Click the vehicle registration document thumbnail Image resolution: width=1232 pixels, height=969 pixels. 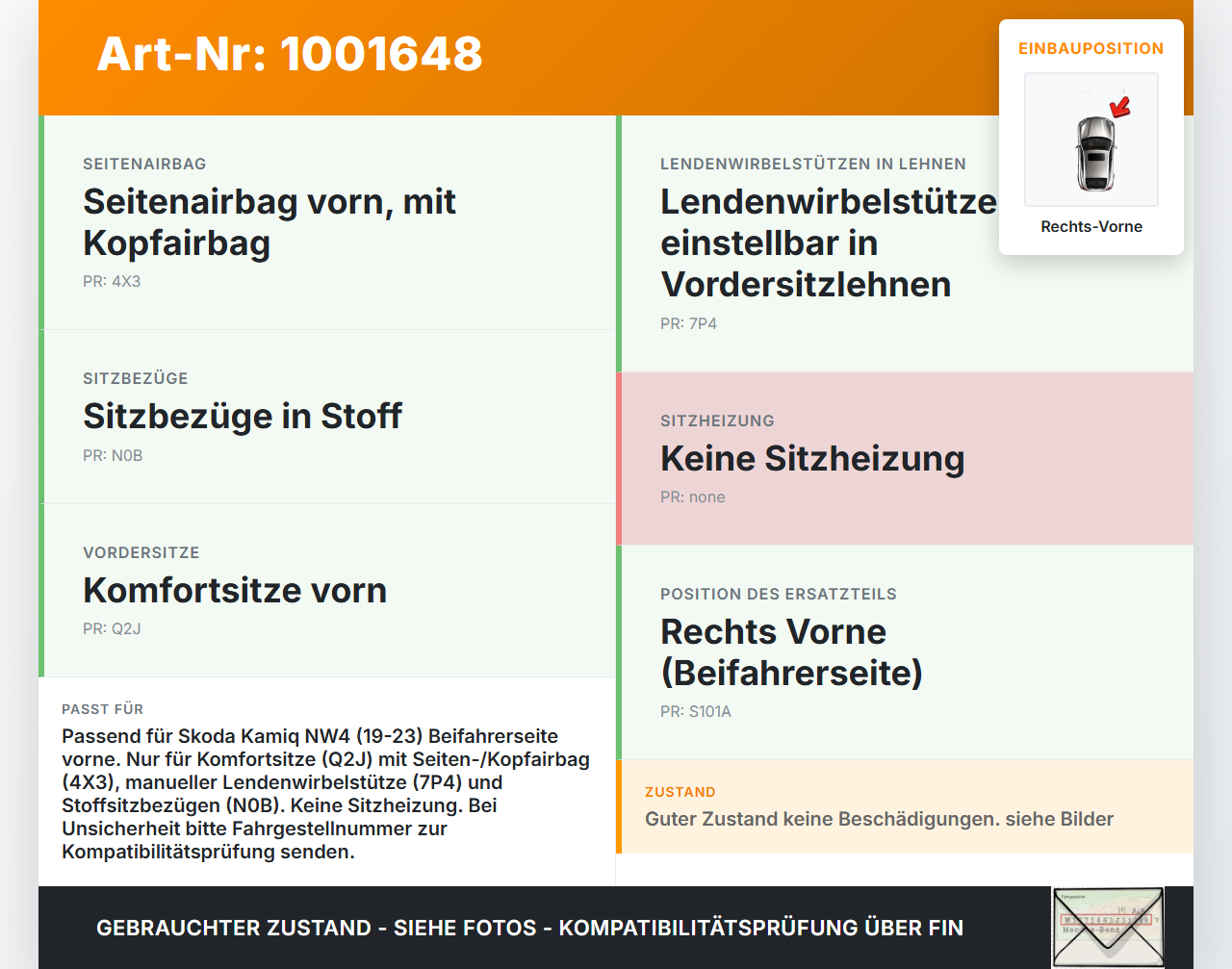[x=1108, y=928]
